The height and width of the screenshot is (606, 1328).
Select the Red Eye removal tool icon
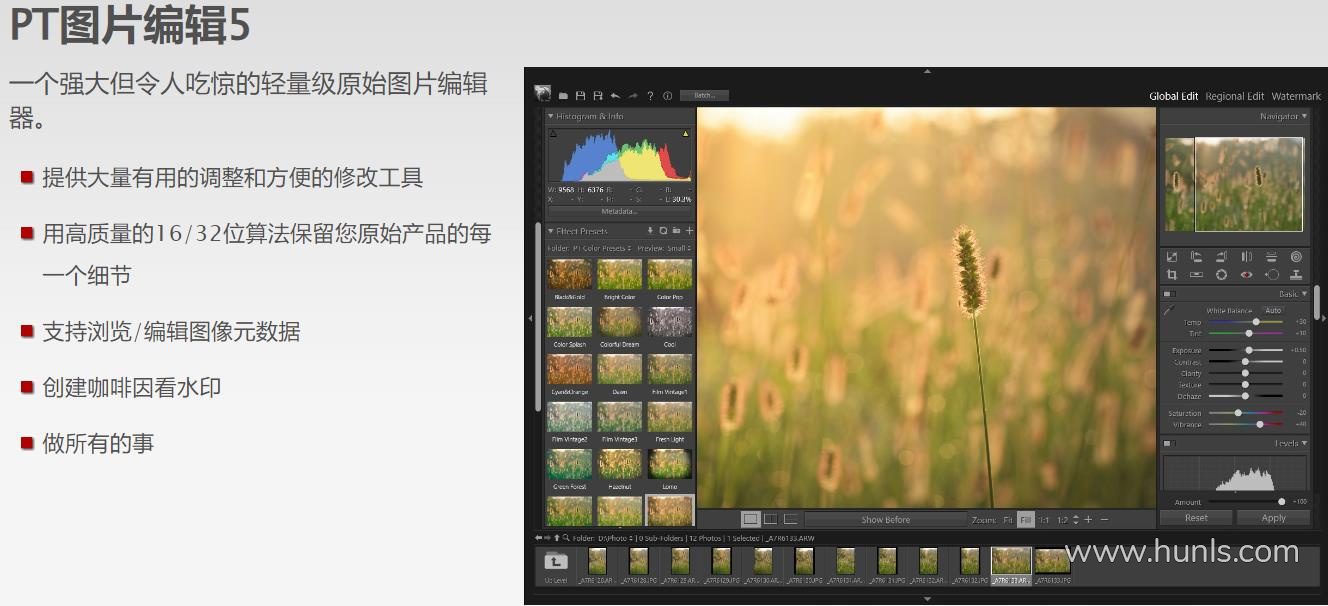pyautogui.click(x=1247, y=275)
